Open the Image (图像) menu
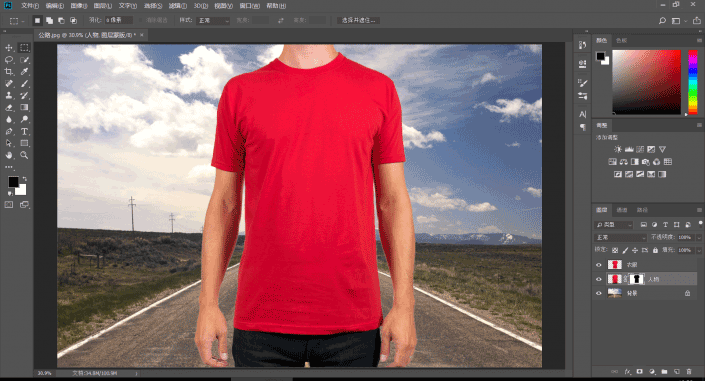Image resolution: width=705 pixels, height=381 pixels. click(79, 6)
